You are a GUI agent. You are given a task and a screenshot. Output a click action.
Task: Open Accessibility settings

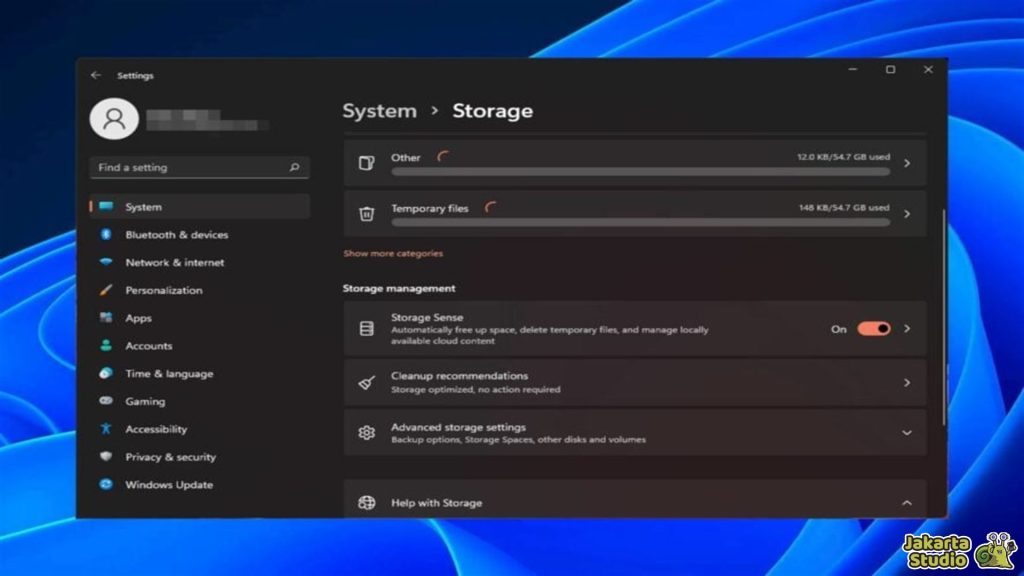coord(156,429)
